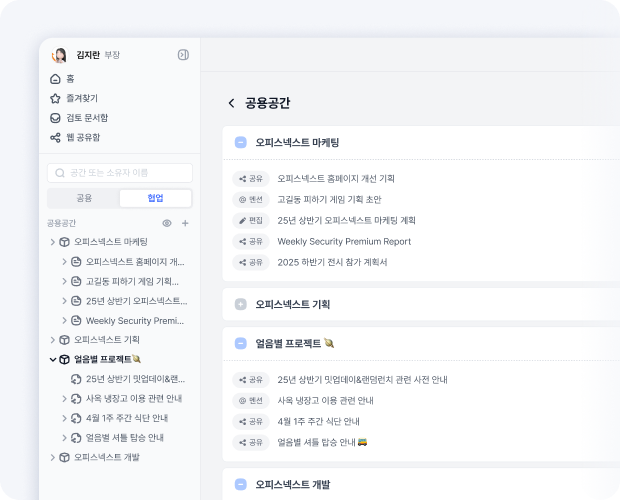
Task: Switch to the 협업 tab
Action: click(155, 198)
